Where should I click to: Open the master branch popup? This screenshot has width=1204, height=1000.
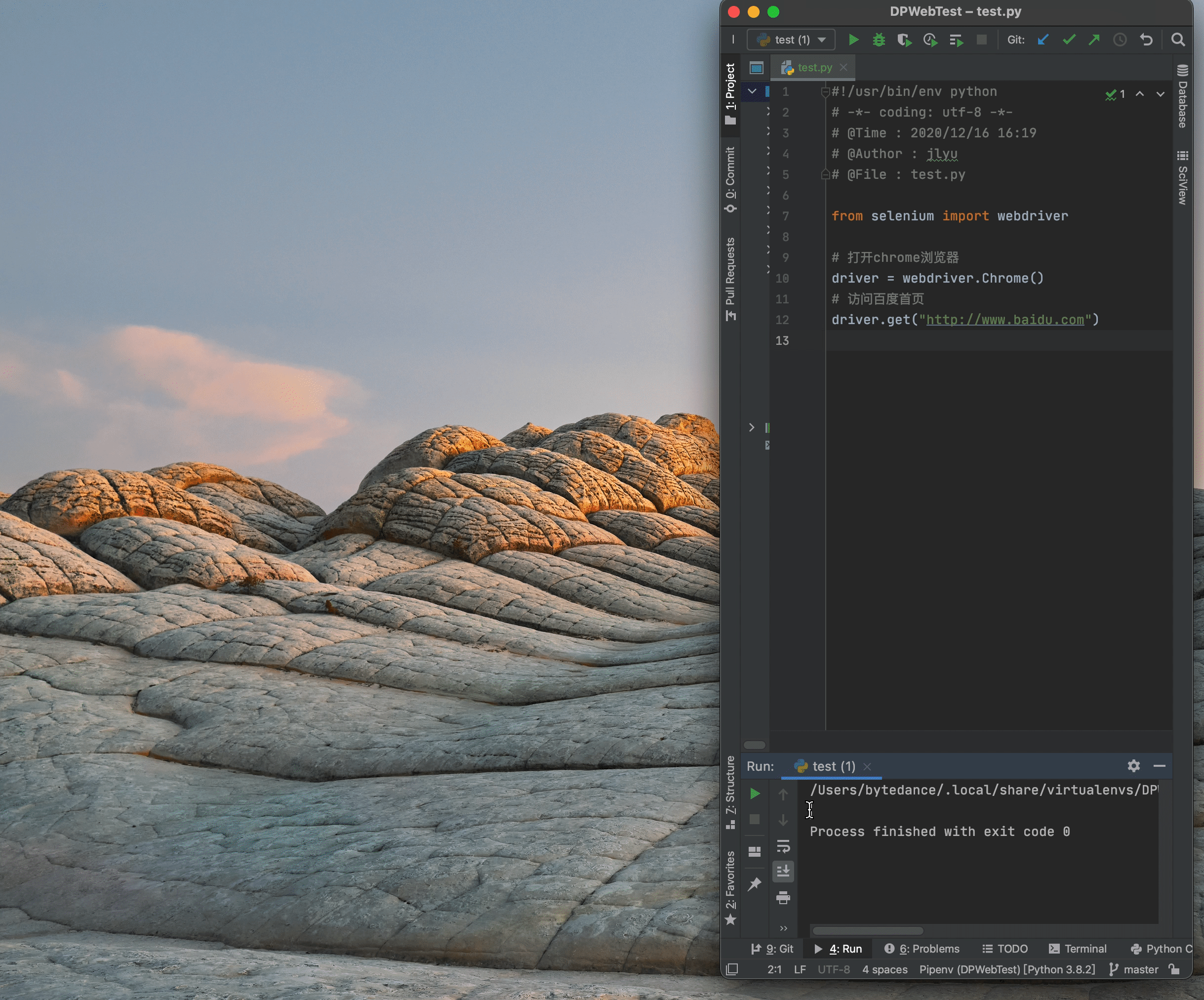pos(1135,969)
